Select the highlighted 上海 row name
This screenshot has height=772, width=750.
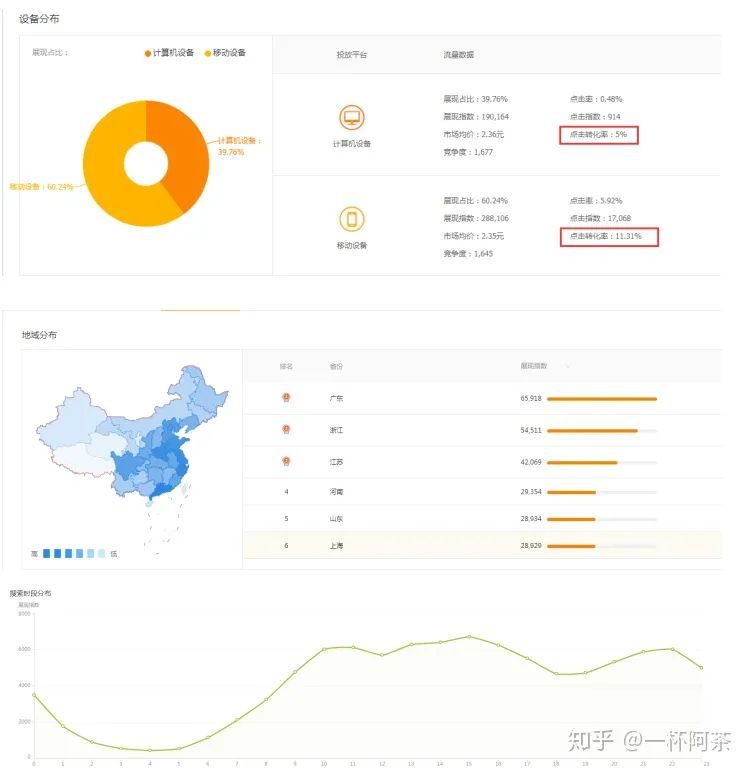coord(336,546)
